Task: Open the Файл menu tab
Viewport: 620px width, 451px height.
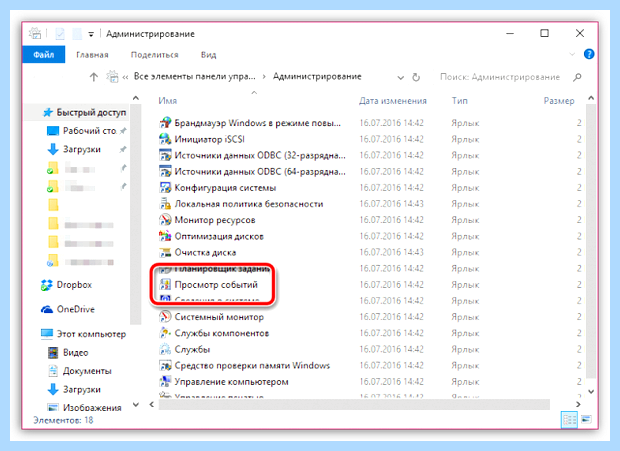Action: (x=43, y=55)
